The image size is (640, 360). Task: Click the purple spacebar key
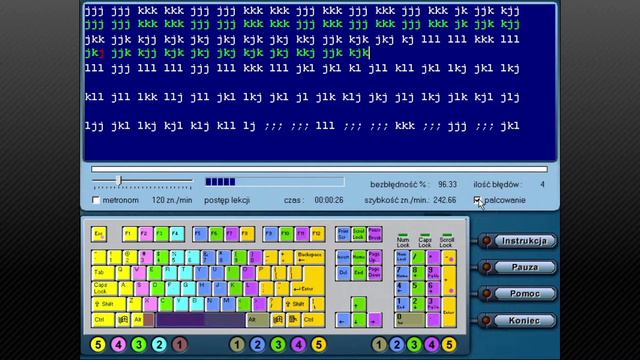[200, 320]
